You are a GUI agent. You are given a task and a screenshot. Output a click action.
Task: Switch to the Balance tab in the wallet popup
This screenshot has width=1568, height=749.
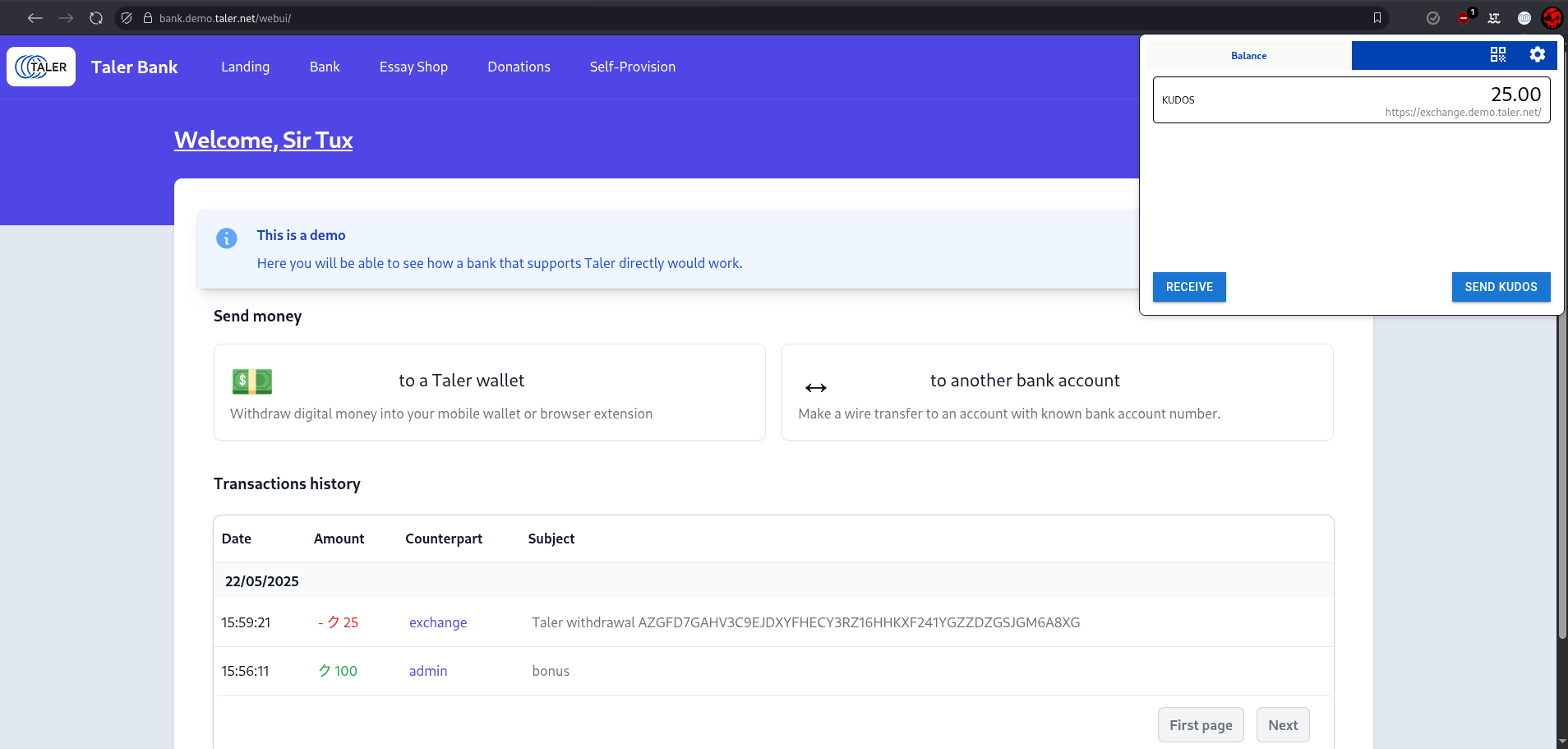point(1247,55)
